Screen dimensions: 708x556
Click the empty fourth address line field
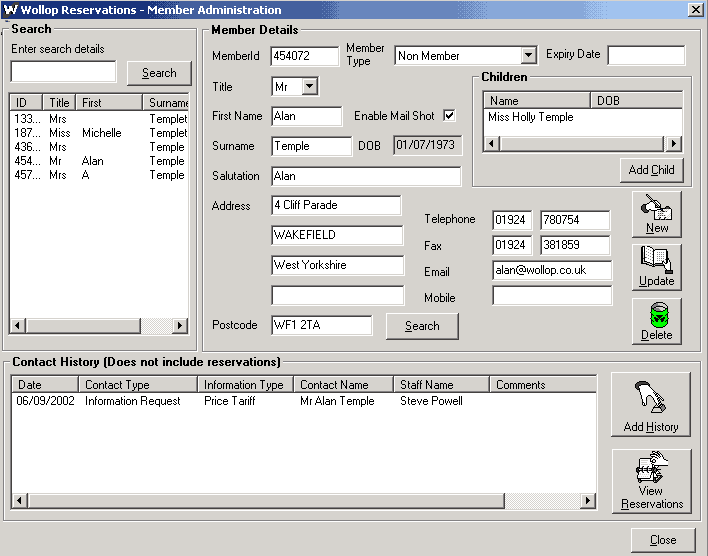coord(338,295)
